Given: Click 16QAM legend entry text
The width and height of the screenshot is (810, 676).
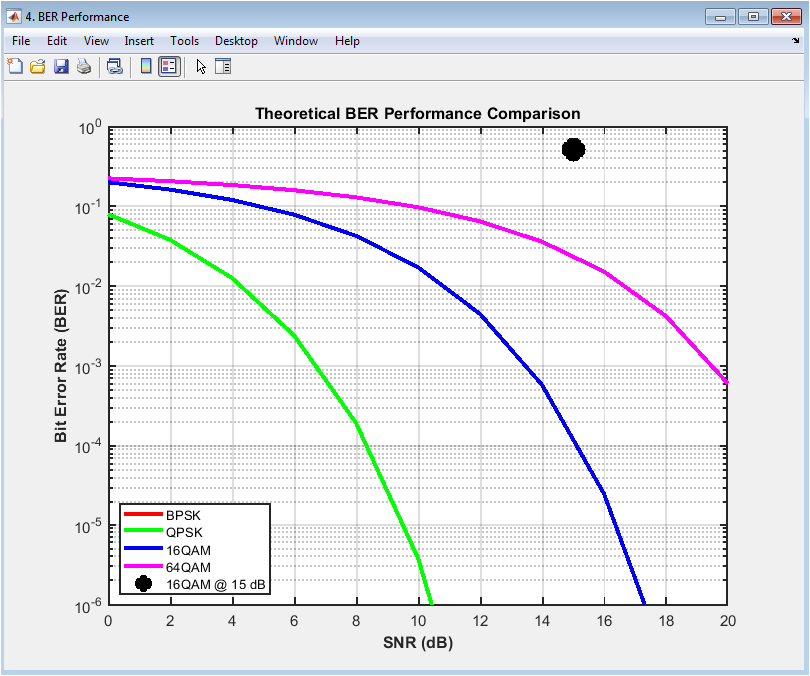Looking at the screenshot, I should pos(188,550).
